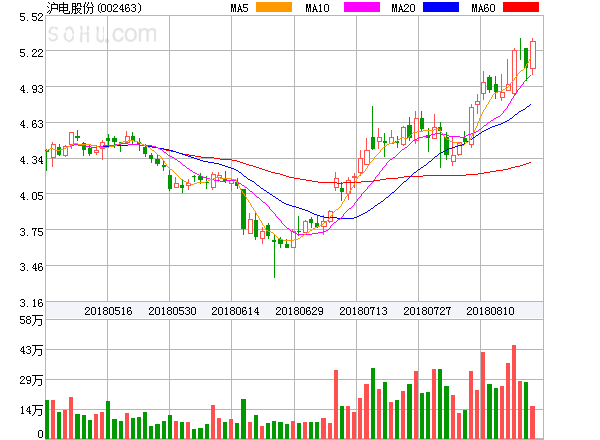Click the blue MA20 legend swatch
Image resolution: width=600 pixels, height=440 pixels.
tap(443, 8)
